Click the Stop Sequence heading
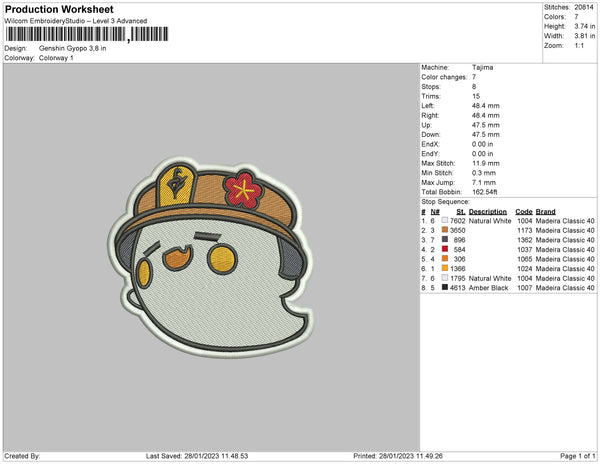Viewport: 600px width, 464px height. click(445, 202)
